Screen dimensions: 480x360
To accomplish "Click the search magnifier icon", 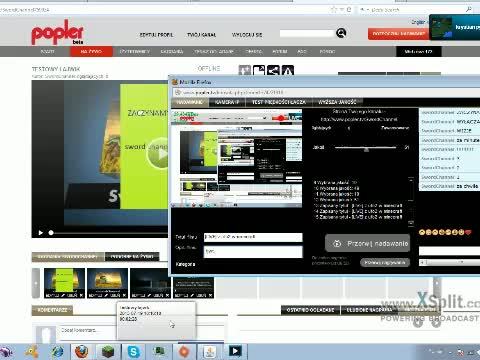I will pyautogui.click(x=341, y=33).
